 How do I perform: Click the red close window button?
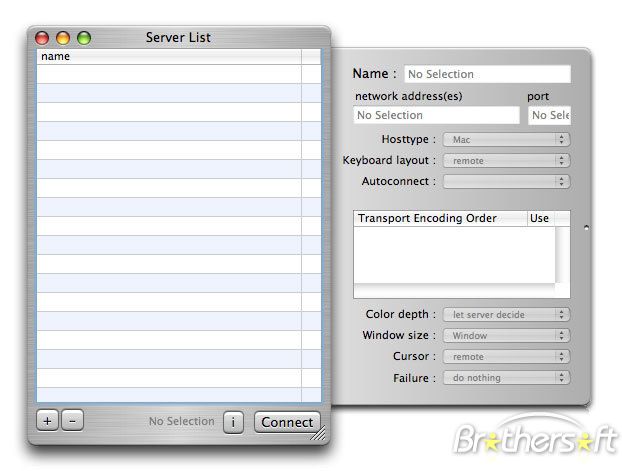click(42, 38)
